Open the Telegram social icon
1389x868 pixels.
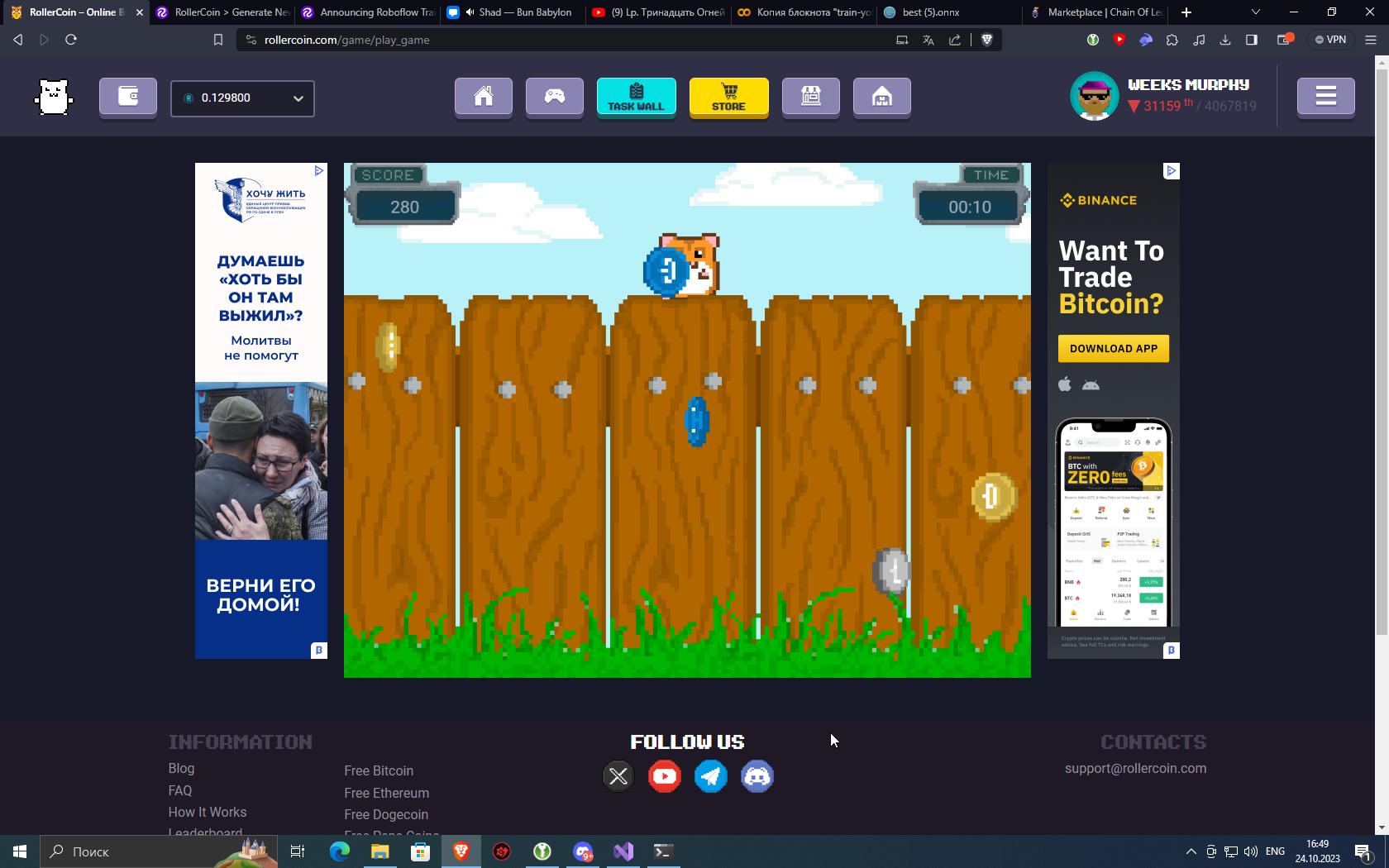point(711,776)
